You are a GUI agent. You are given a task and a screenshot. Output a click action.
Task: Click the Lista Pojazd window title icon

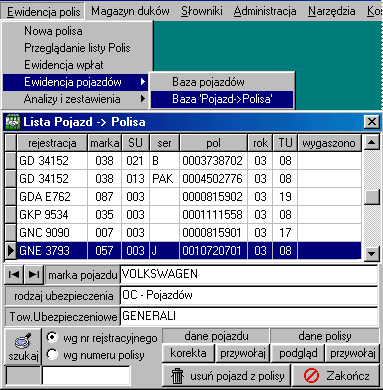pos(13,122)
